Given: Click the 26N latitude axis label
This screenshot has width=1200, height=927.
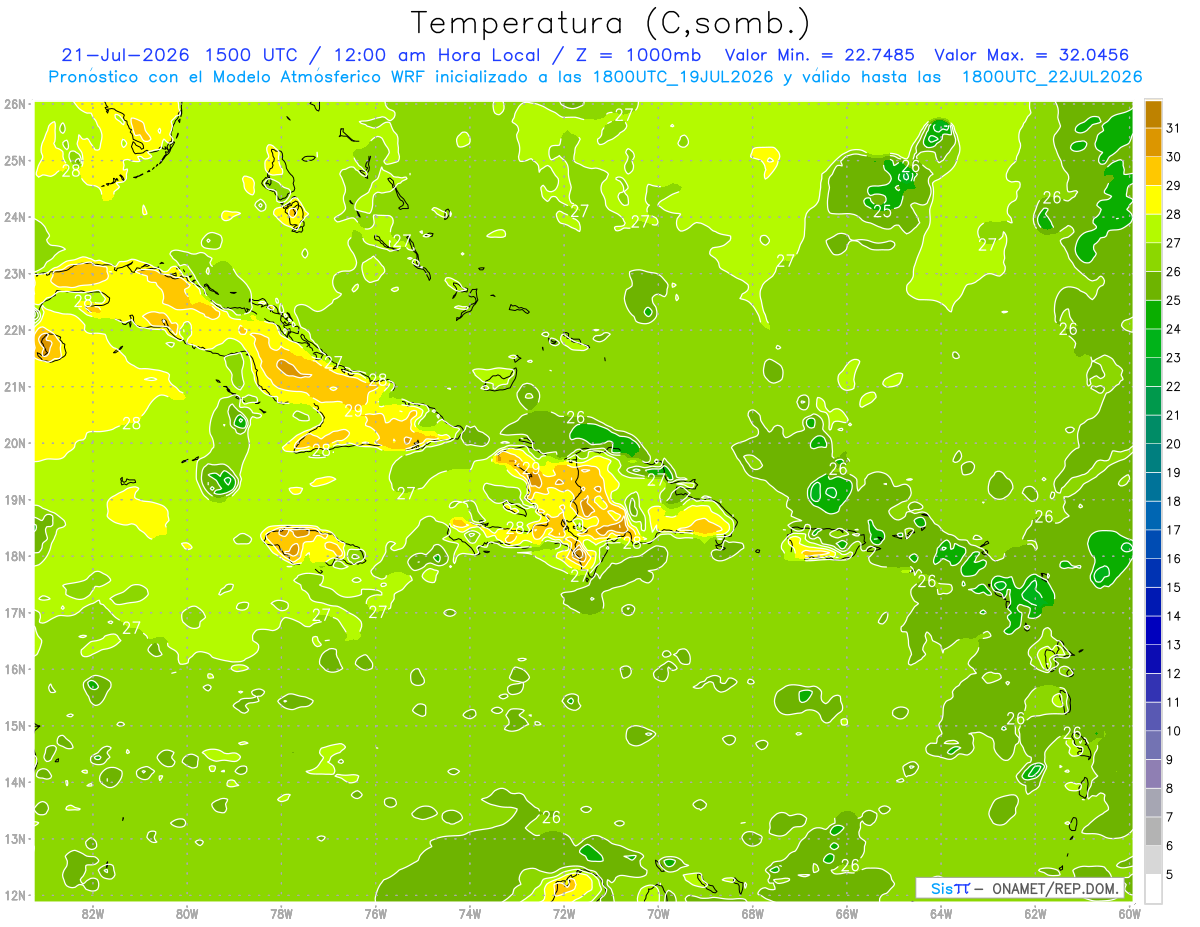Looking at the screenshot, I should tap(15, 104).
